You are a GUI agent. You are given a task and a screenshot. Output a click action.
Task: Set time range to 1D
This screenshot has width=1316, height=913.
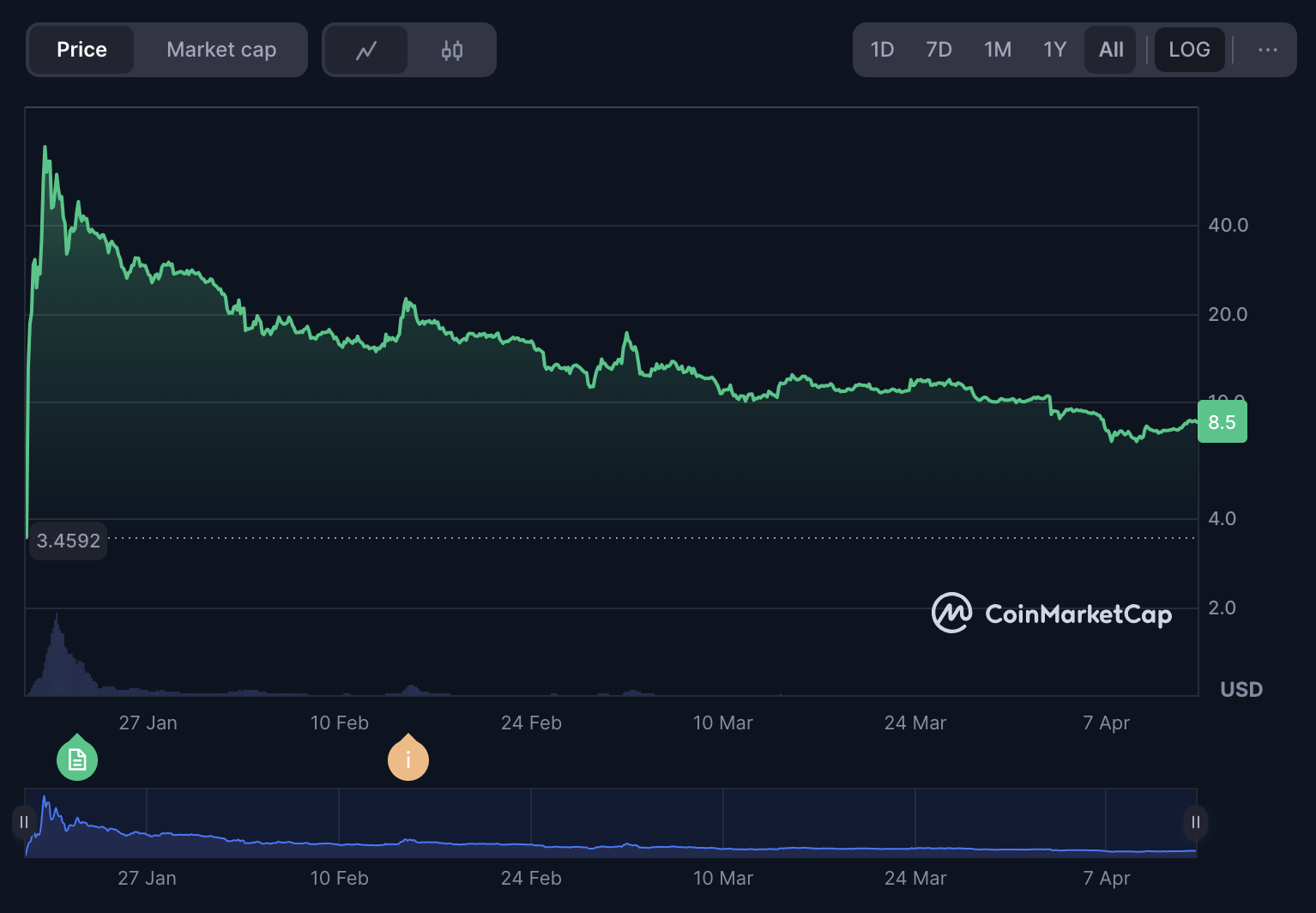tap(882, 51)
